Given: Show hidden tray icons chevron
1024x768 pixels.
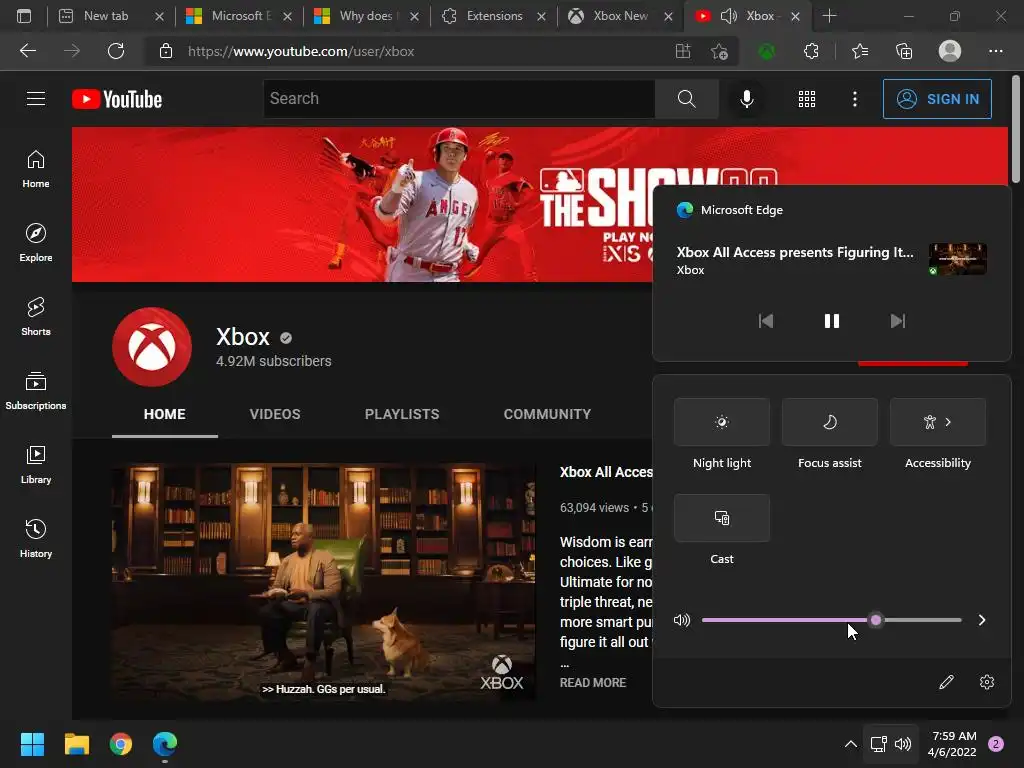Looking at the screenshot, I should click(x=850, y=744).
